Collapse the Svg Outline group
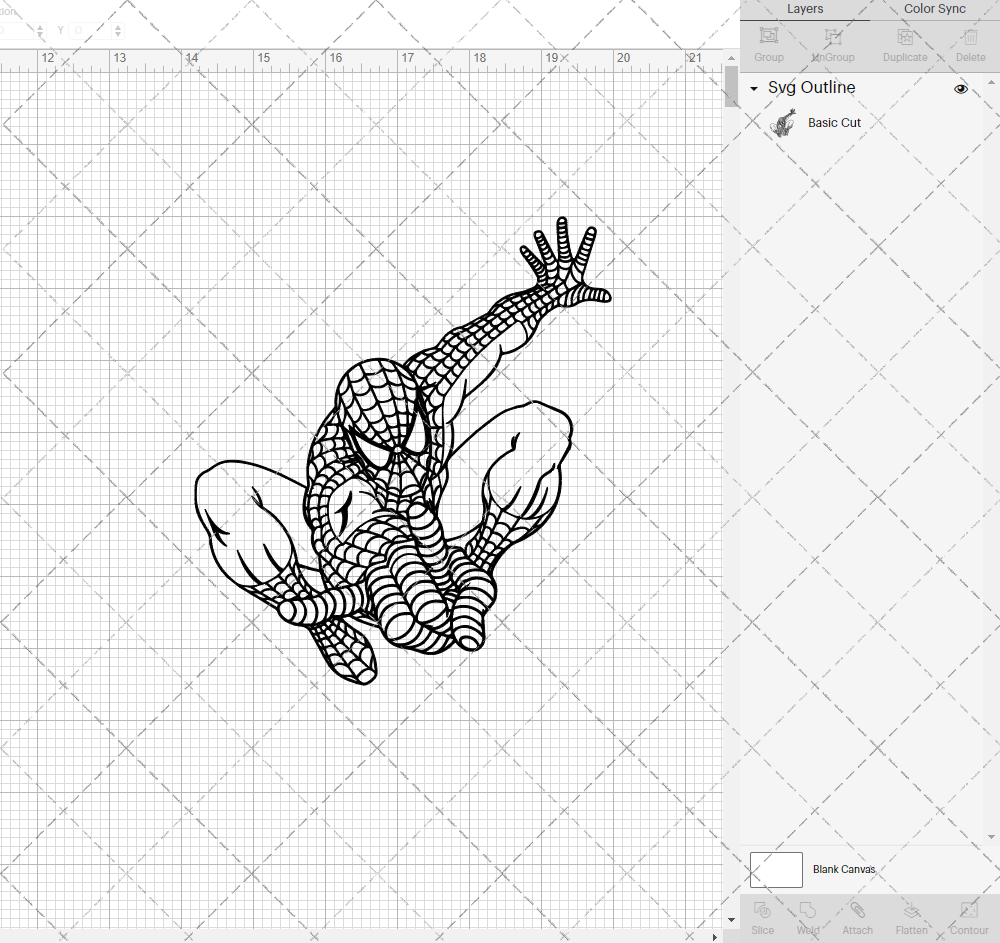The image size is (1000, 943). (753, 88)
